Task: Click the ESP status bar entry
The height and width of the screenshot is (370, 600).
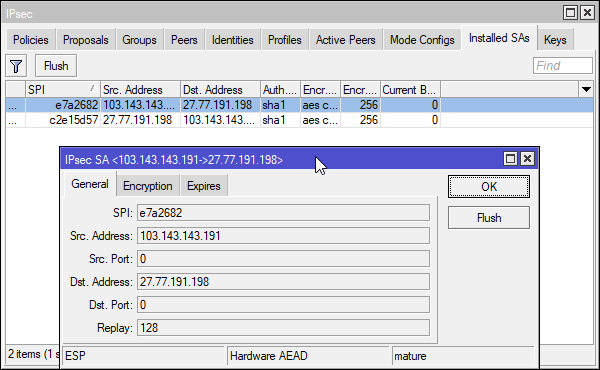Action: [x=143, y=356]
